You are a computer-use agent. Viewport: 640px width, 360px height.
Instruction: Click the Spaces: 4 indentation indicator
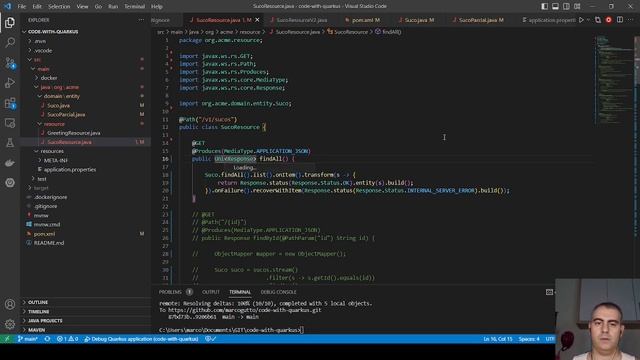pyautogui.click(x=529, y=339)
